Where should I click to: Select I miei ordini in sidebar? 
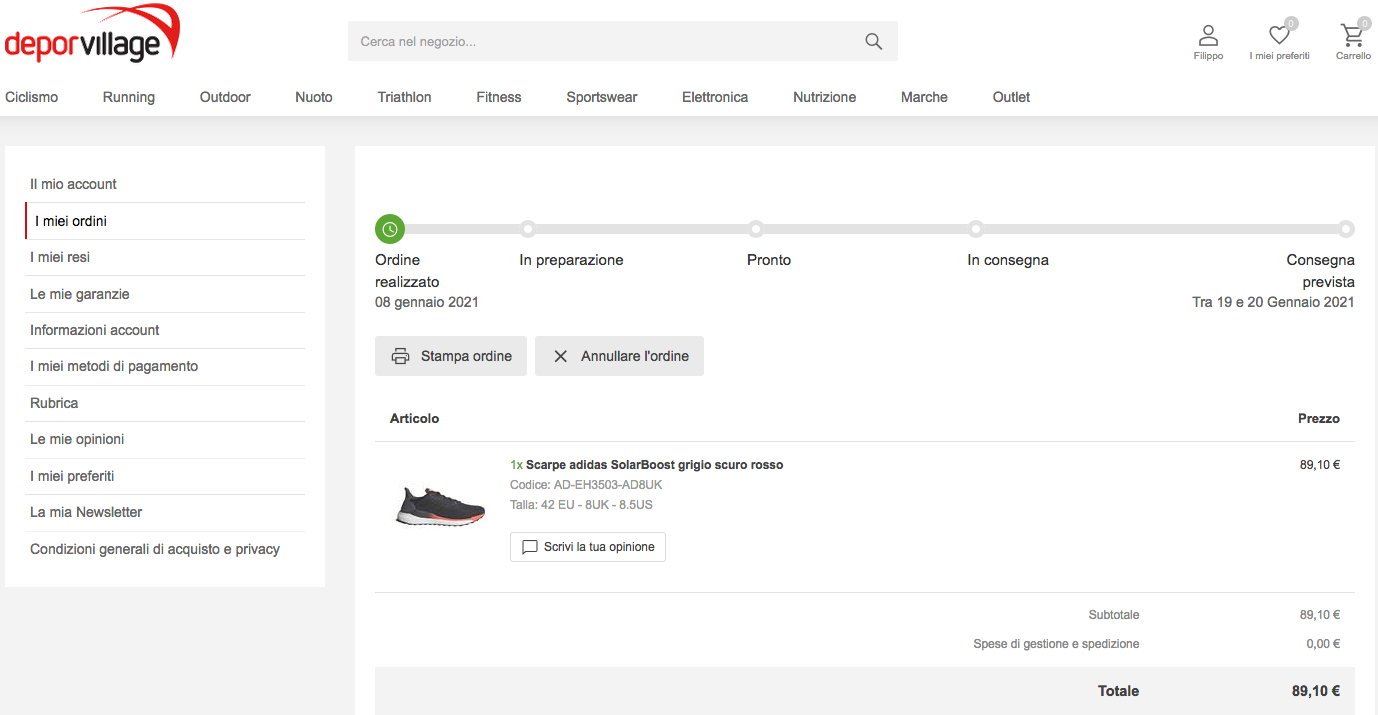coord(165,221)
